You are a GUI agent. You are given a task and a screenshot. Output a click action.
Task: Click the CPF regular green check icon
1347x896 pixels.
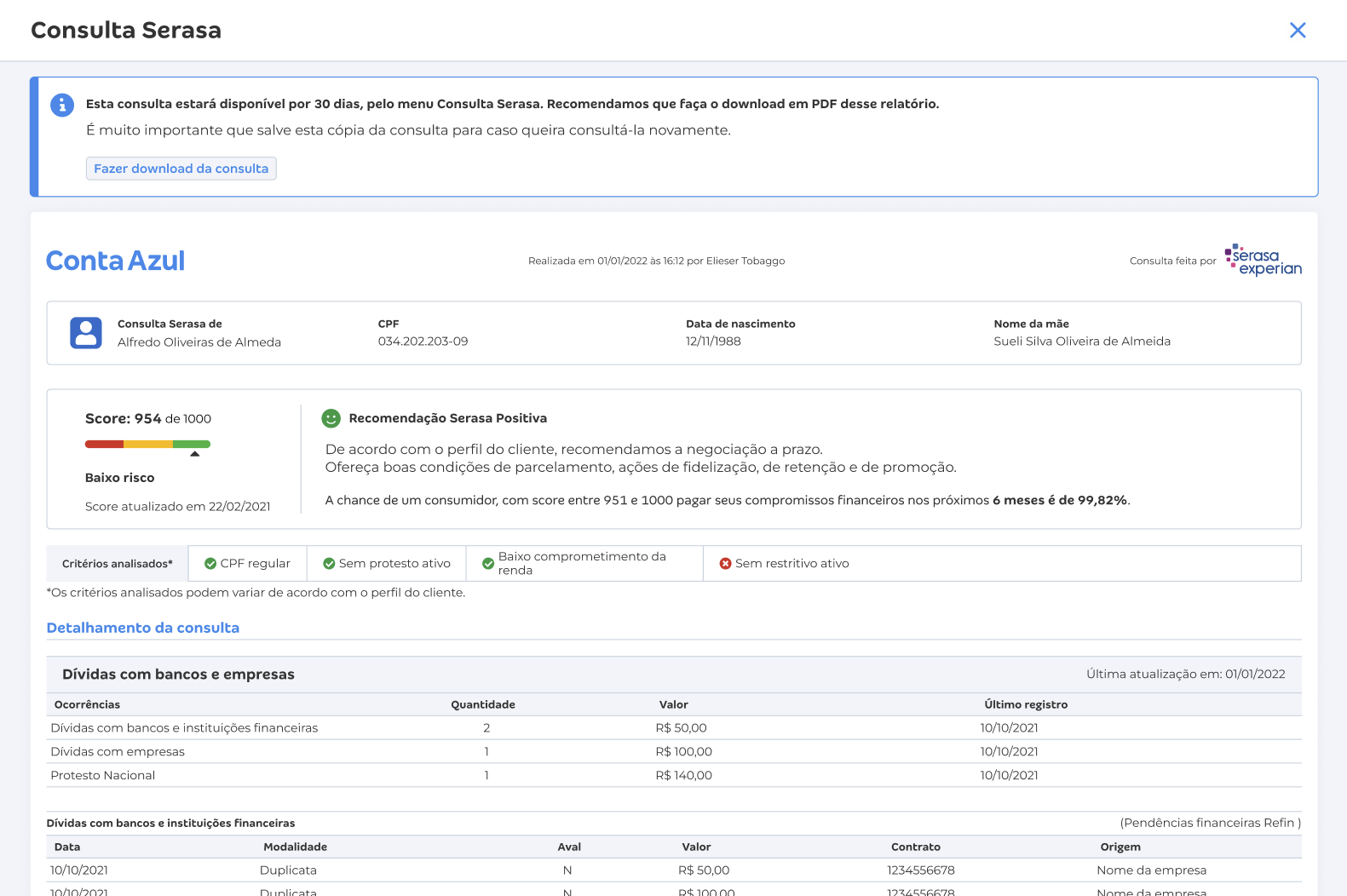tap(210, 564)
